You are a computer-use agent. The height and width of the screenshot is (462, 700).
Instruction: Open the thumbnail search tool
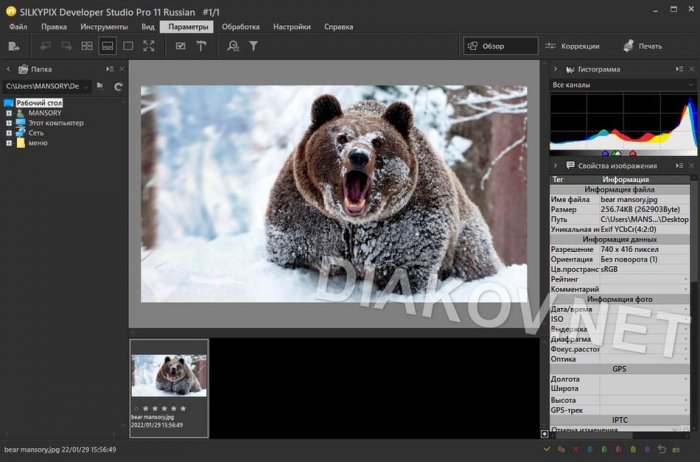point(233,46)
